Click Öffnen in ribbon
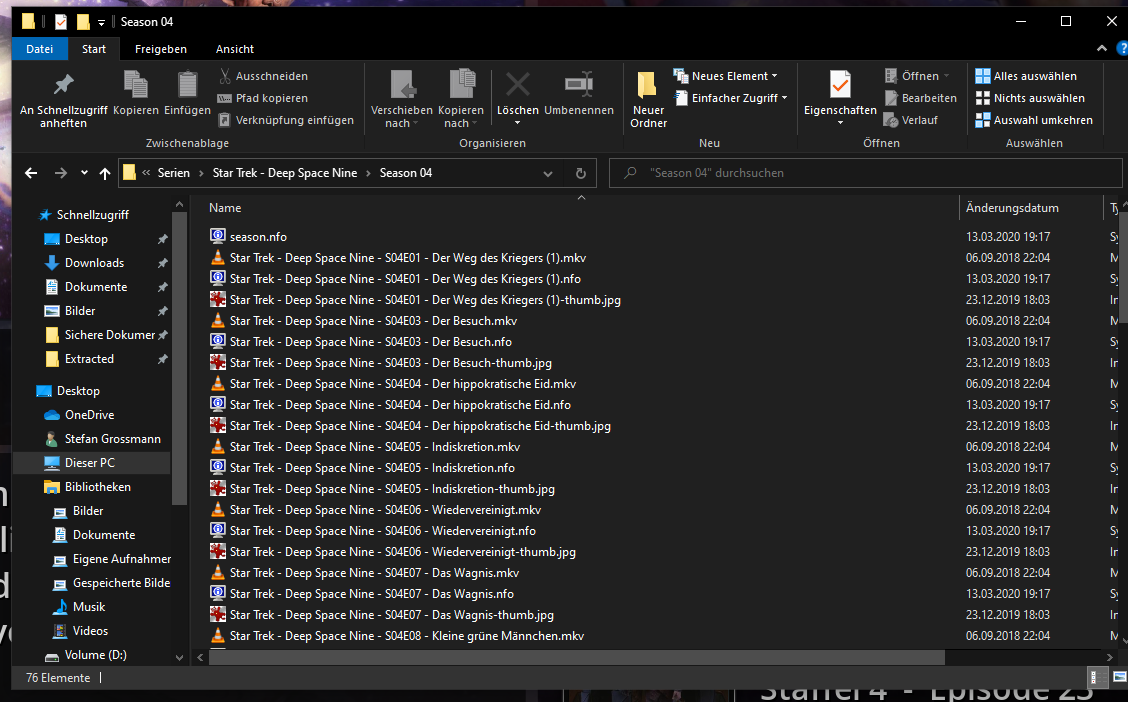This screenshot has height=702, width=1128. [916, 76]
